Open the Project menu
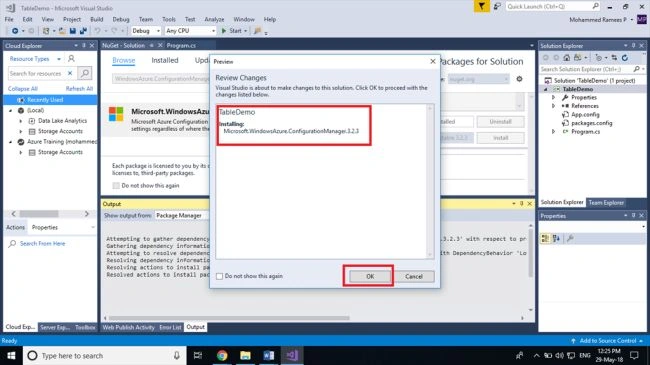Viewport: 650px width, 365px height. click(72, 19)
